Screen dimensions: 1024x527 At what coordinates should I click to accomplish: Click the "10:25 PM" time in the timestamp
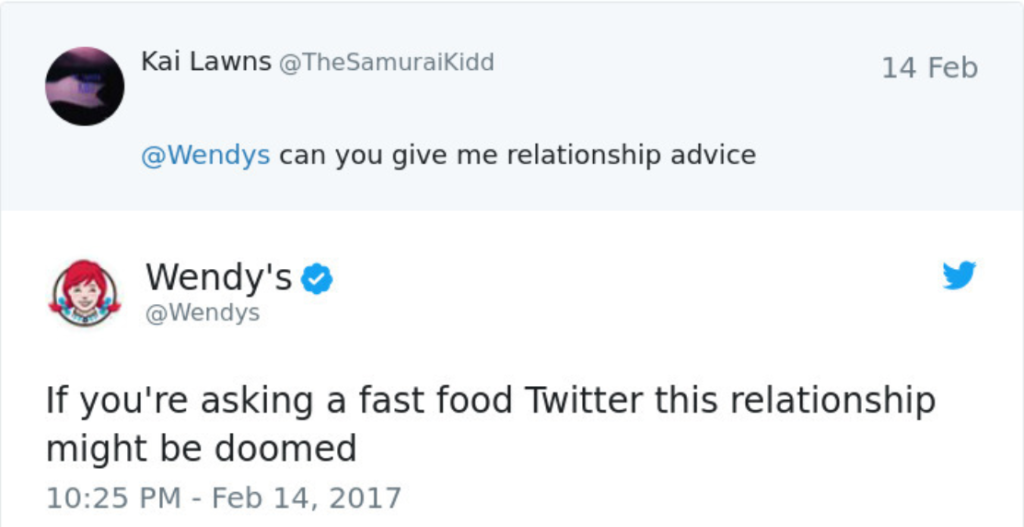[x=112, y=497]
